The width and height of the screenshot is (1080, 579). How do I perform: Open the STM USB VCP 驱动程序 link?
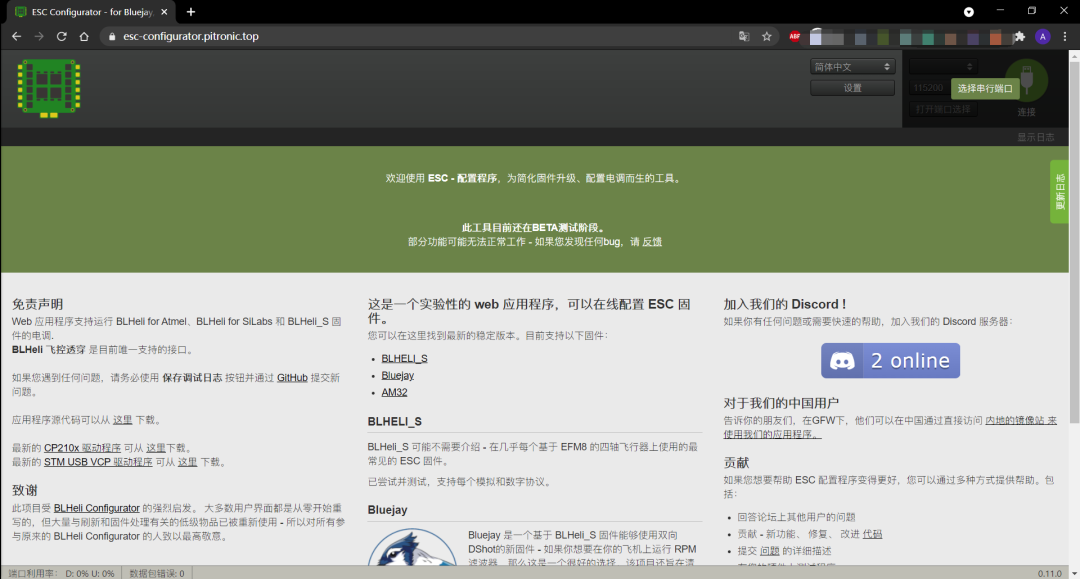click(98, 462)
